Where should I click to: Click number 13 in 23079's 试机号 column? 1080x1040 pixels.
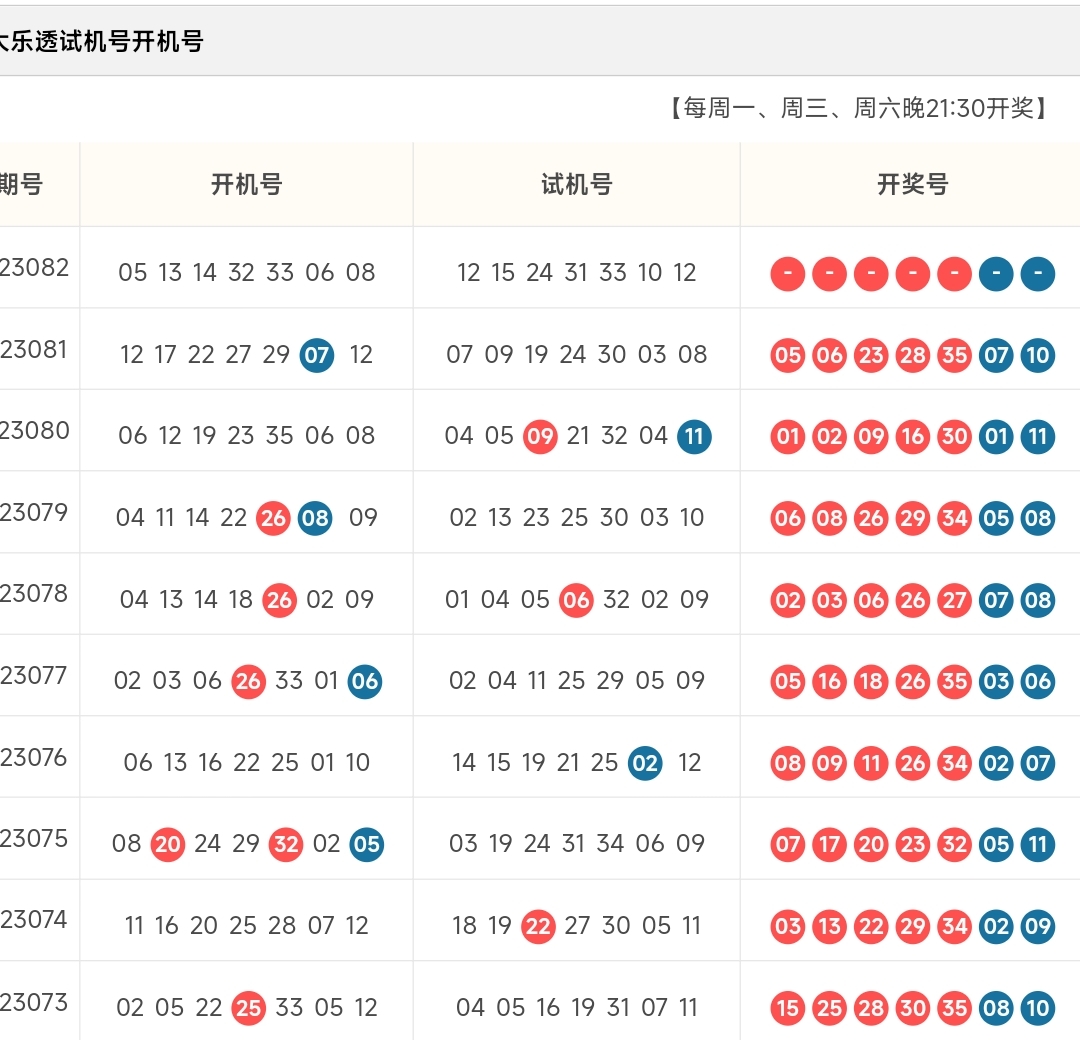499,517
